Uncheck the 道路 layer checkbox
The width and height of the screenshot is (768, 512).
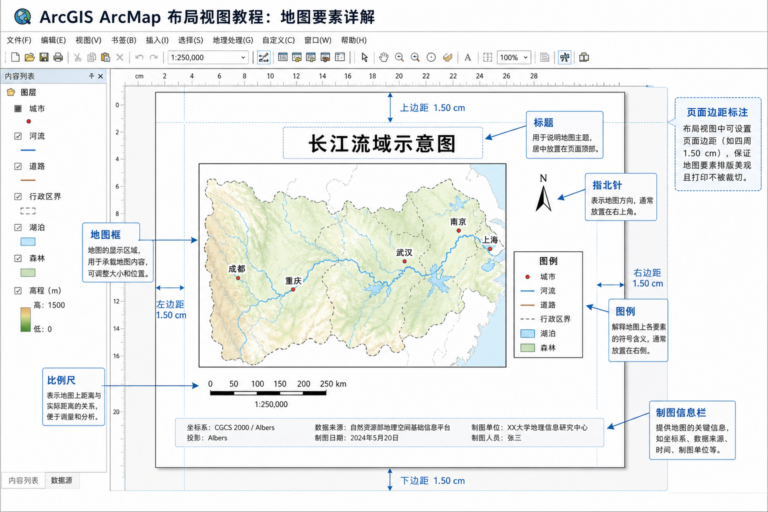tap(18, 167)
